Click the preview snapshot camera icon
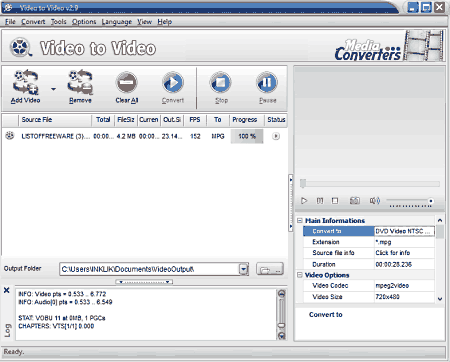Image resolution: width=450 pixels, height=362 pixels. click(354, 201)
